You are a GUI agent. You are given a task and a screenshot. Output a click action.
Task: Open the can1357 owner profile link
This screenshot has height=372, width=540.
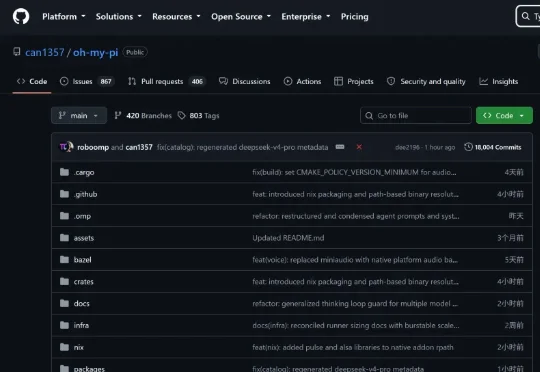(45, 52)
